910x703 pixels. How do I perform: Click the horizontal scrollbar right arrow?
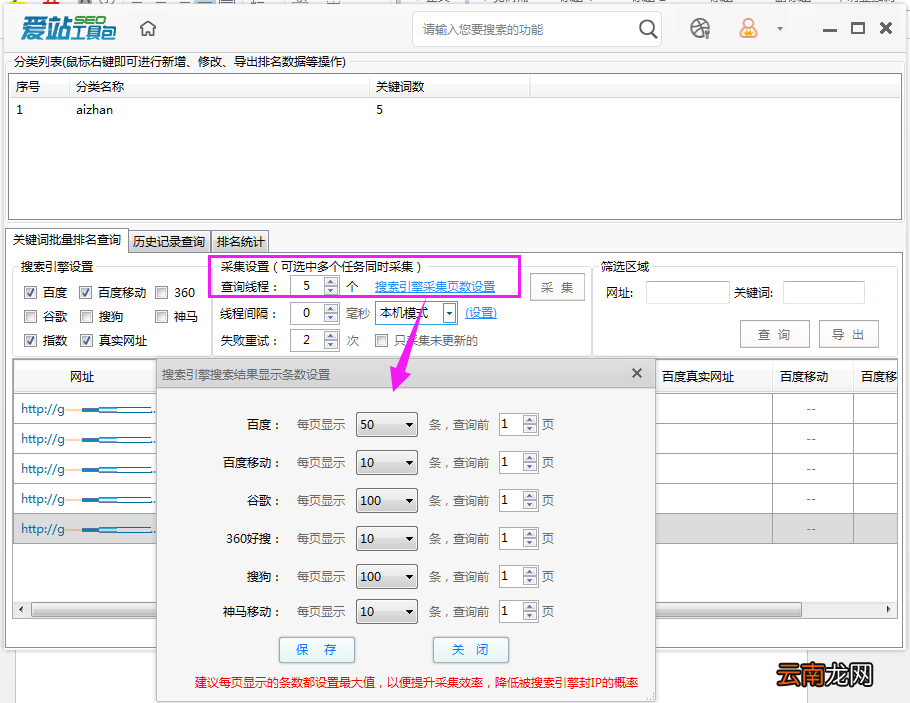pyautogui.click(x=889, y=610)
